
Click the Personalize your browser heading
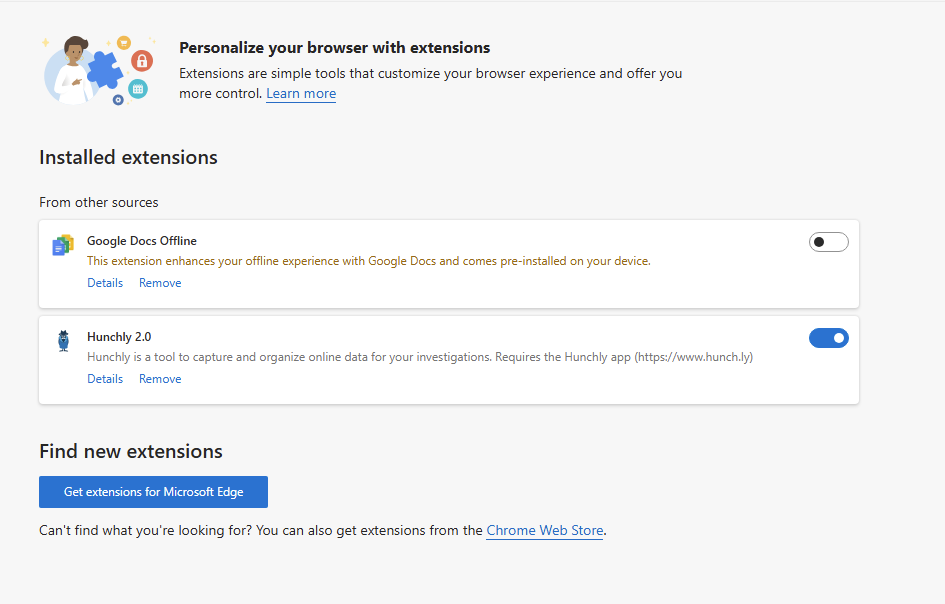pyautogui.click(x=334, y=48)
